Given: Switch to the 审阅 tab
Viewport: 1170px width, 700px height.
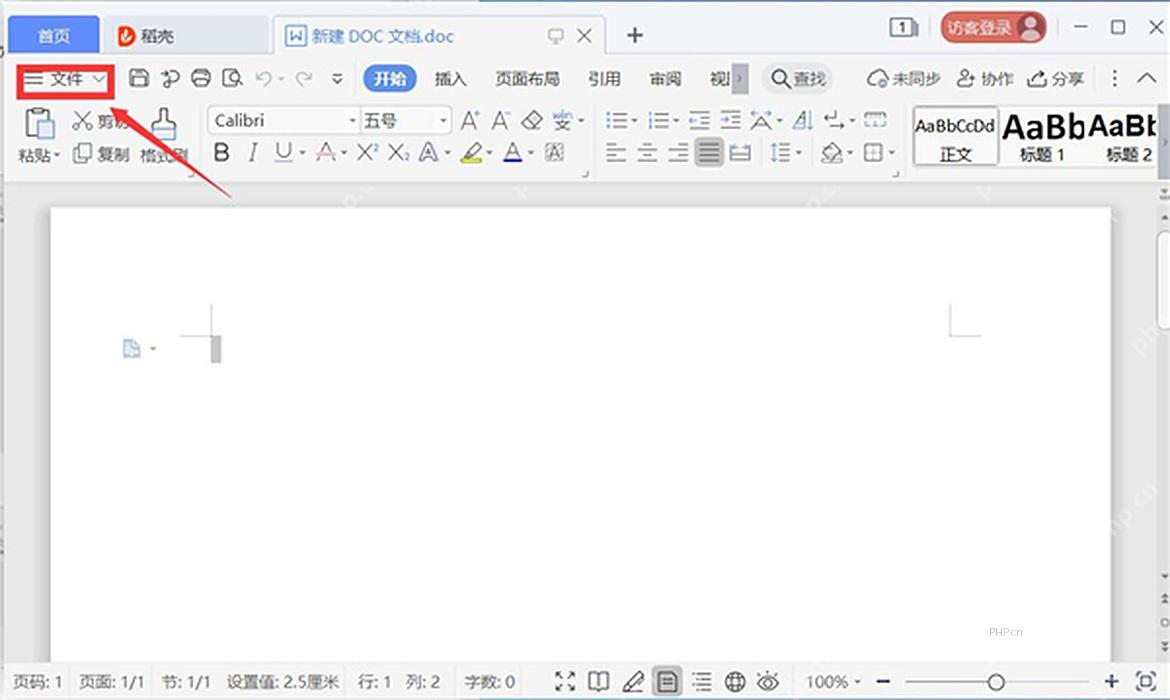Looking at the screenshot, I should click(x=665, y=78).
